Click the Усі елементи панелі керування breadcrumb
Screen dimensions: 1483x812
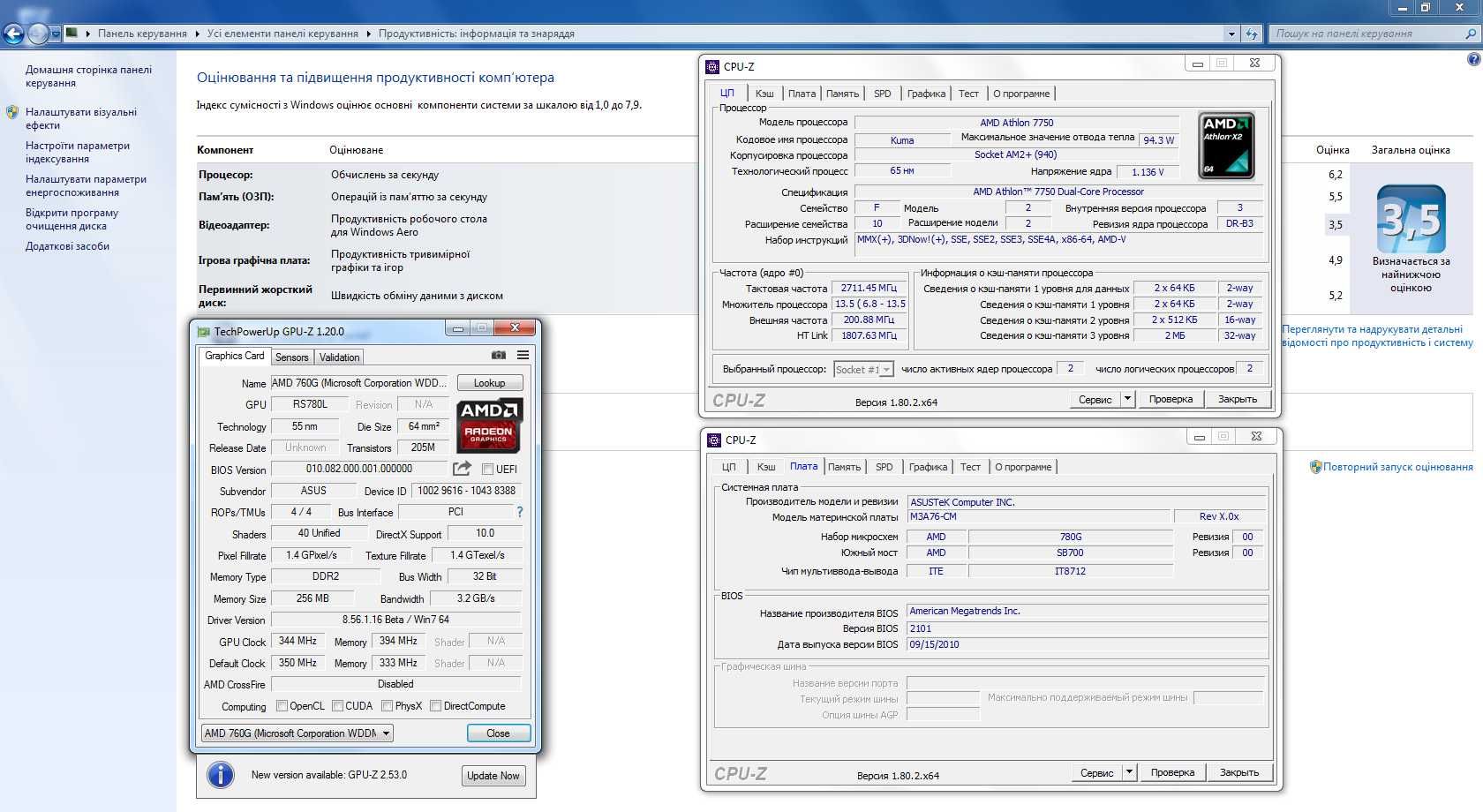282,34
